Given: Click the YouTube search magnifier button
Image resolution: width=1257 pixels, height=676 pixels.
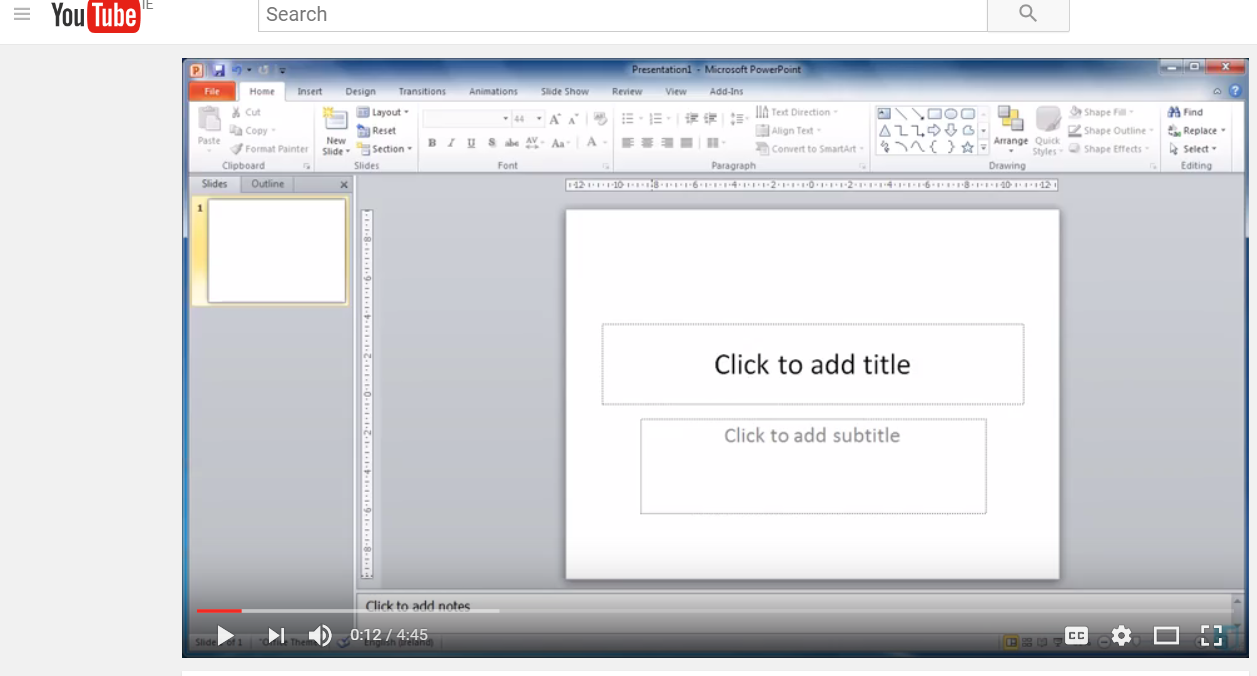Looking at the screenshot, I should coord(1028,15).
